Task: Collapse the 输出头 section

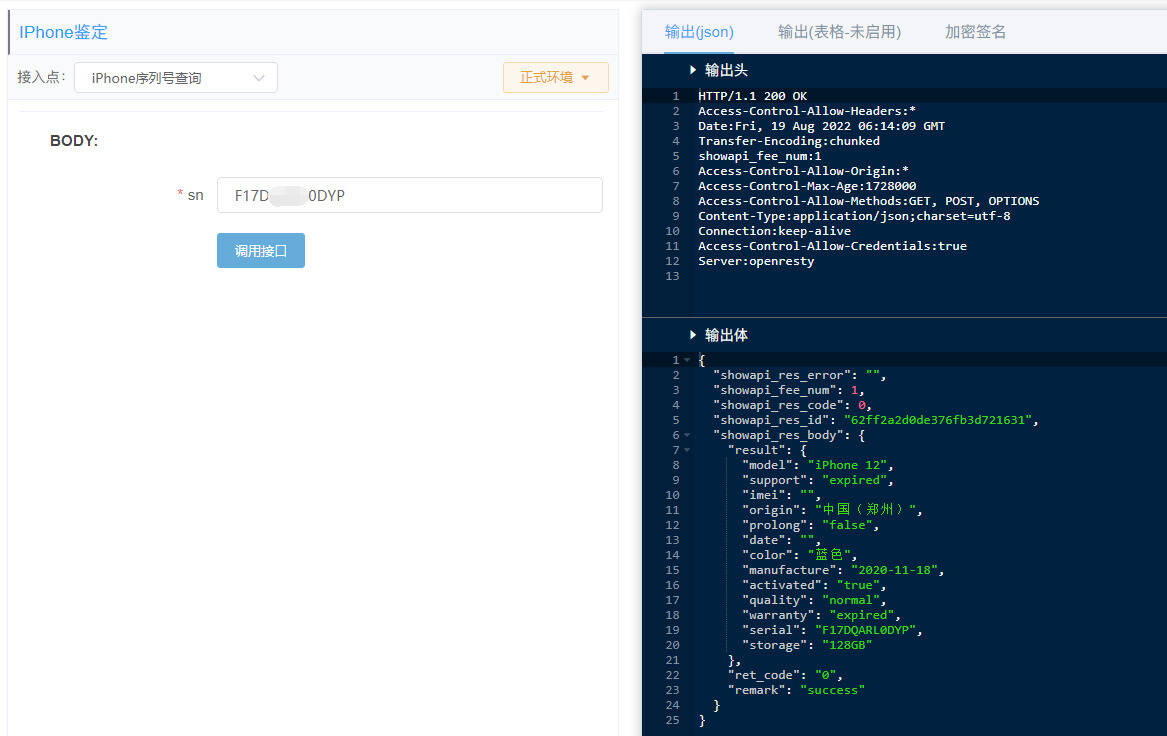Action: [693, 70]
